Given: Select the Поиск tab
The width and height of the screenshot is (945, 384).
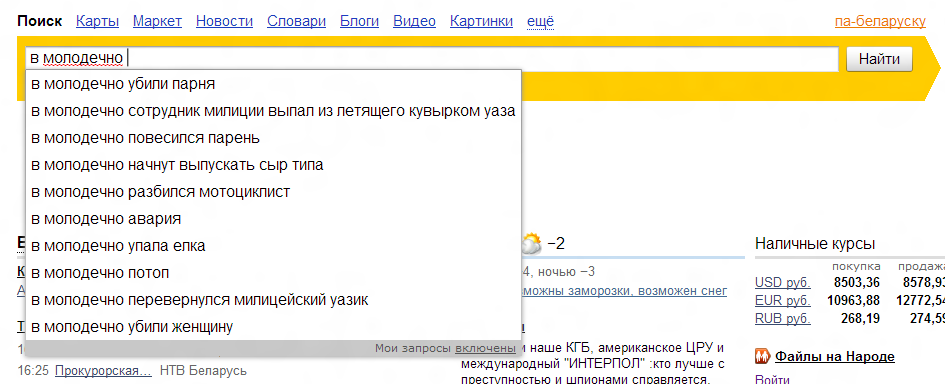Looking at the screenshot, I should click(40, 22).
